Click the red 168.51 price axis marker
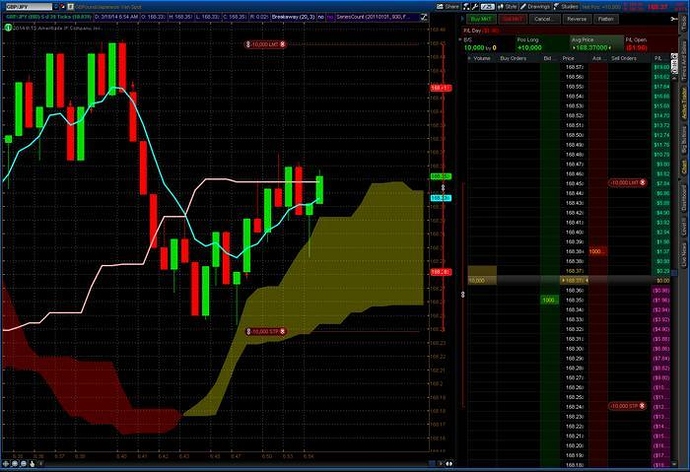 click(x=440, y=88)
